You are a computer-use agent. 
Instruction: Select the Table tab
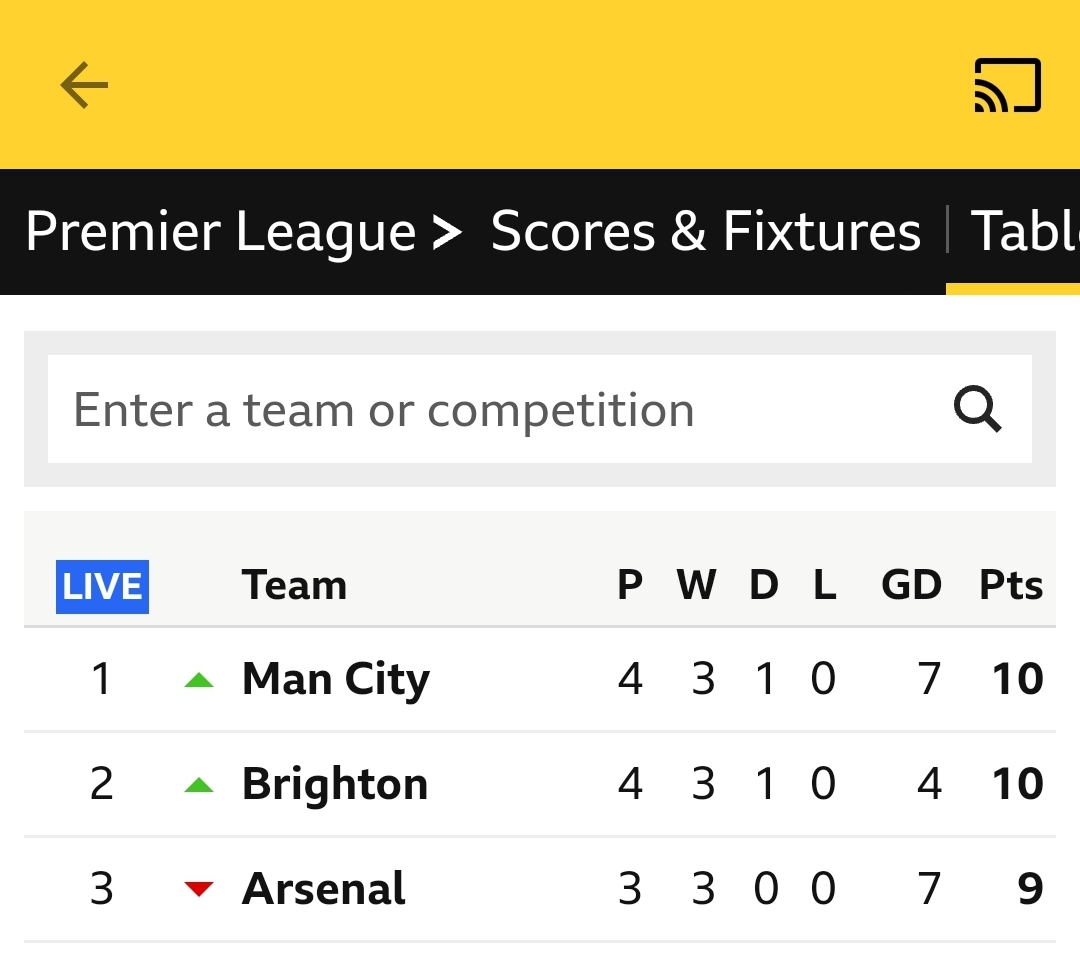[1025, 231]
